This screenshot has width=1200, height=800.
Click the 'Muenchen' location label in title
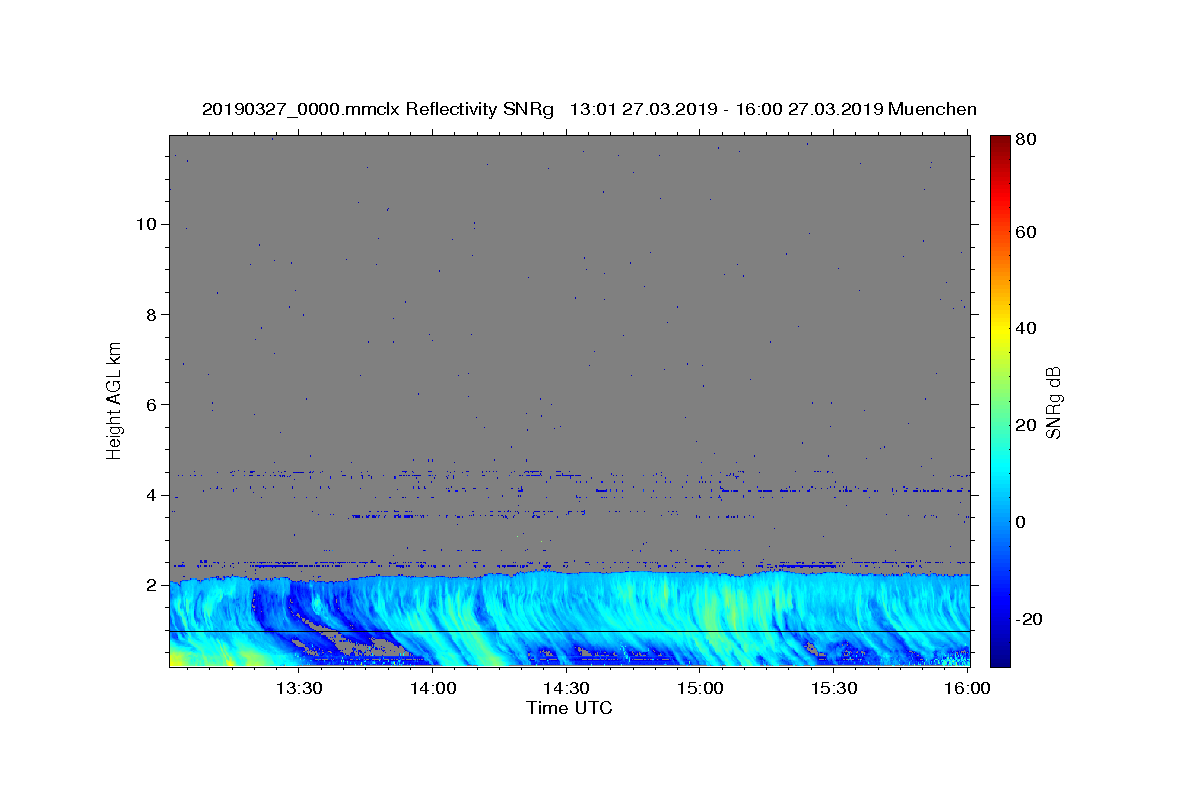(932, 109)
